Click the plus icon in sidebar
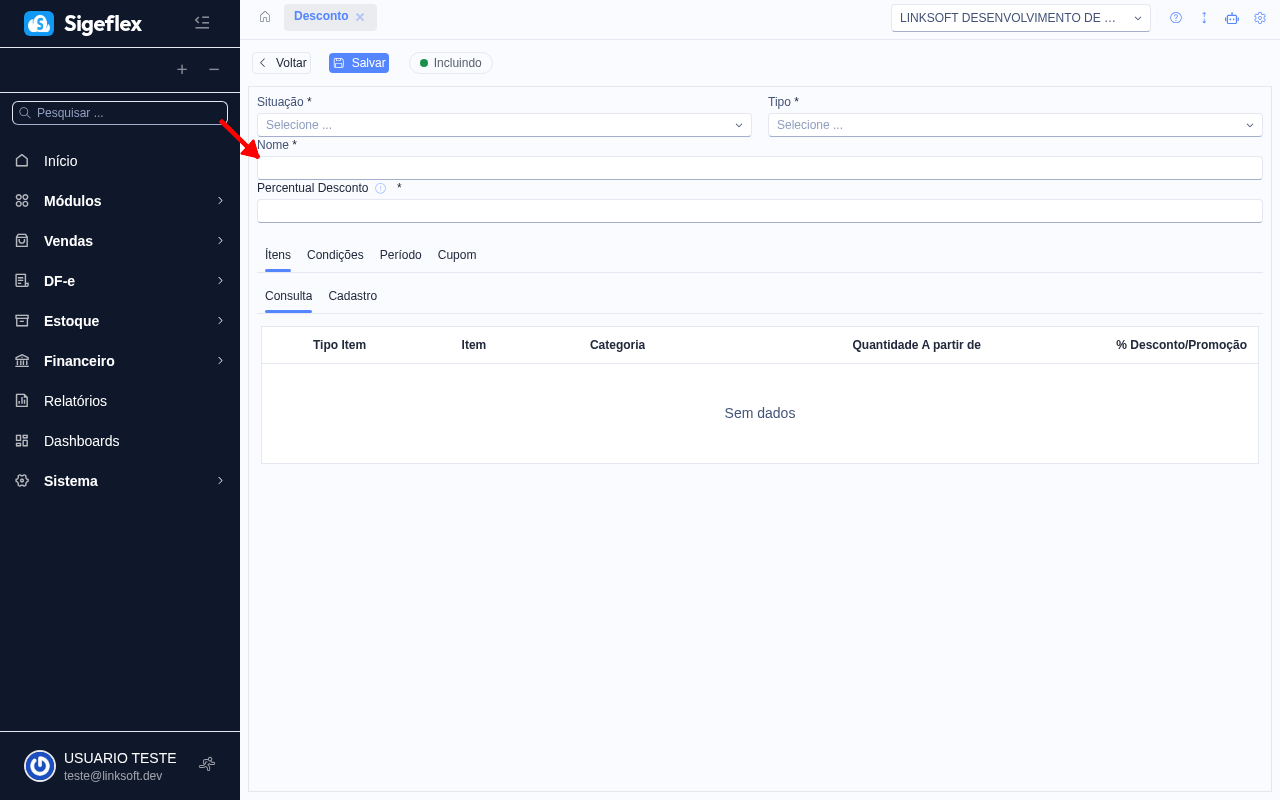The width and height of the screenshot is (1280, 800). click(182, 69)
